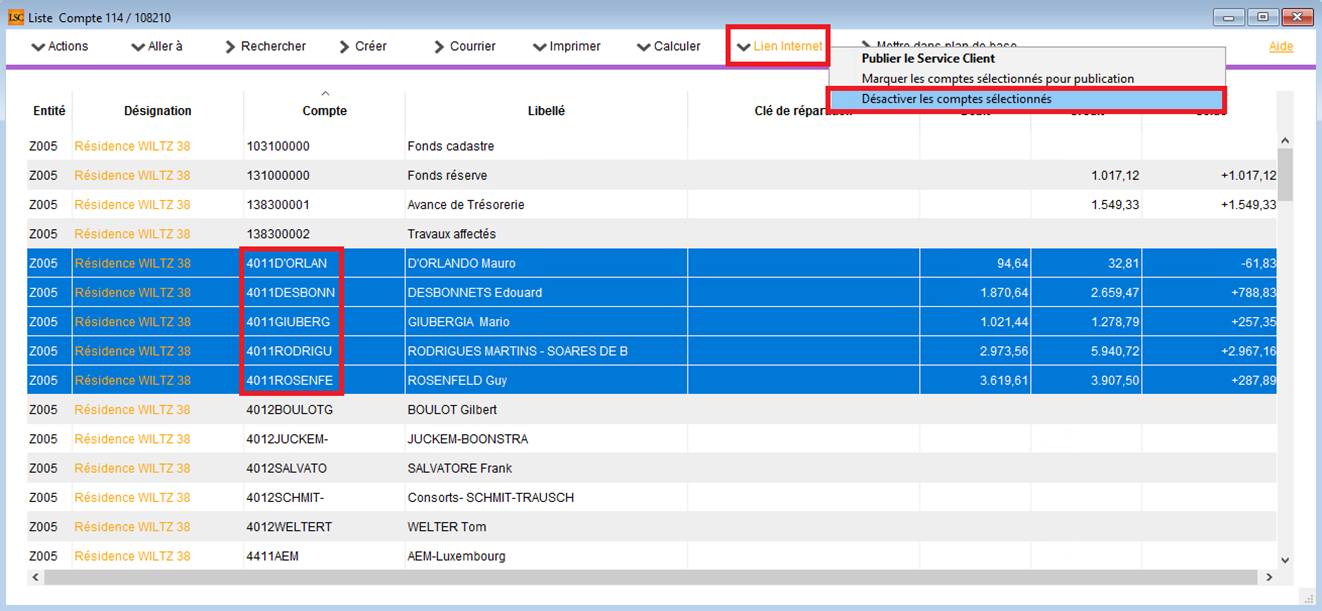The height and width of the screenshot is (611, 1322).
Task: Sort by the Désignation column header
Action: coord(158,111)
